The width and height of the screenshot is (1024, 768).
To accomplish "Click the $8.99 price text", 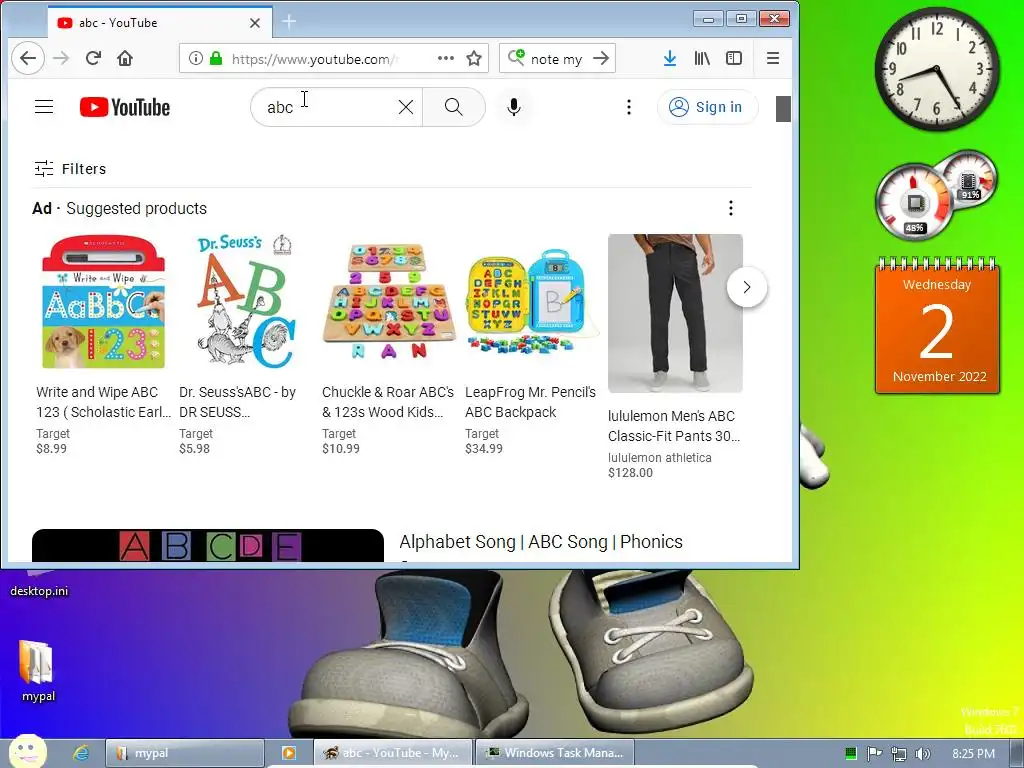I will point(51,449).
